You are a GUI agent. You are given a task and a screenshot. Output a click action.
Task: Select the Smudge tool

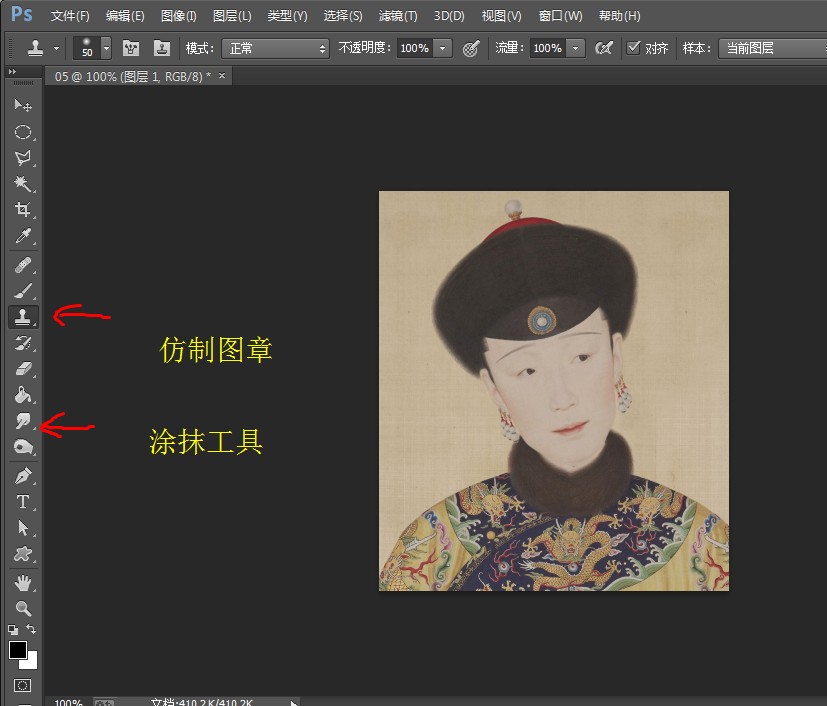[23, 421]
